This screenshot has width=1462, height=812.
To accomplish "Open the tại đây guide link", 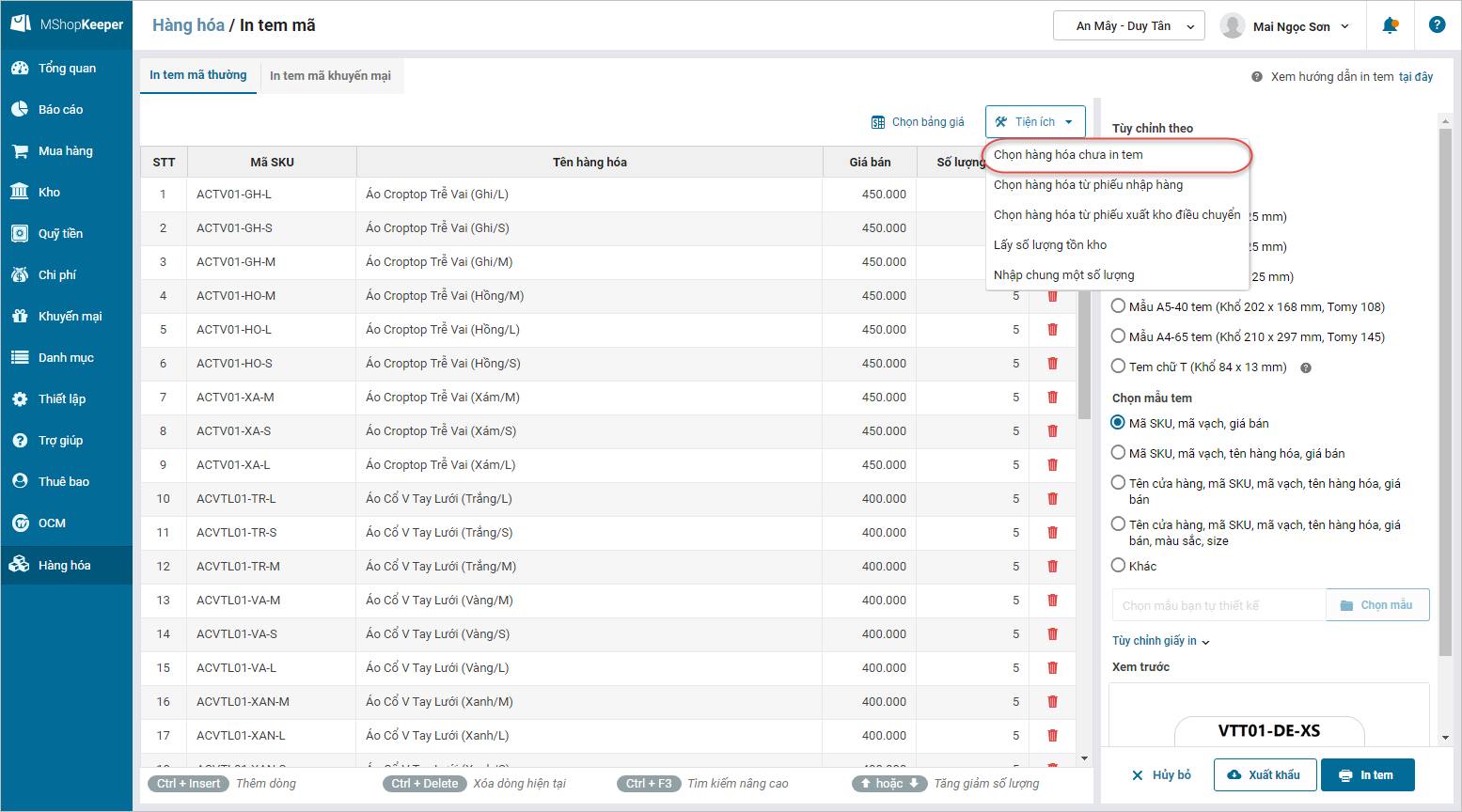I will (x=1416, y=77).
